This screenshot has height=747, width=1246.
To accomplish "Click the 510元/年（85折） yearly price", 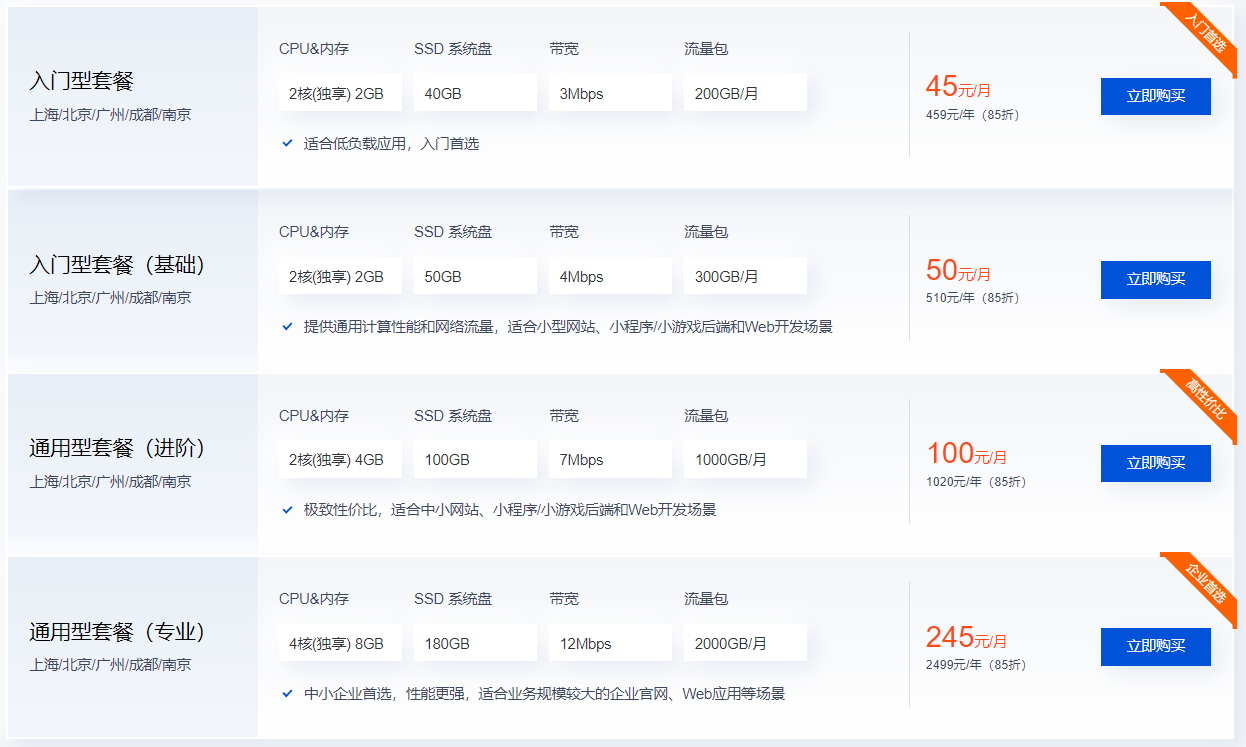I will coord(972,297).
